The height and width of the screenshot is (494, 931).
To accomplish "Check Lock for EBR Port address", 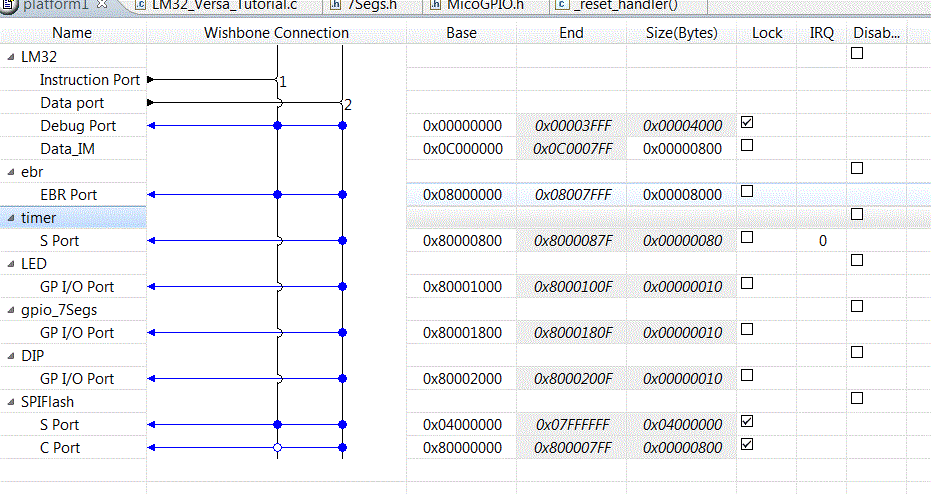I will point(747,191).
